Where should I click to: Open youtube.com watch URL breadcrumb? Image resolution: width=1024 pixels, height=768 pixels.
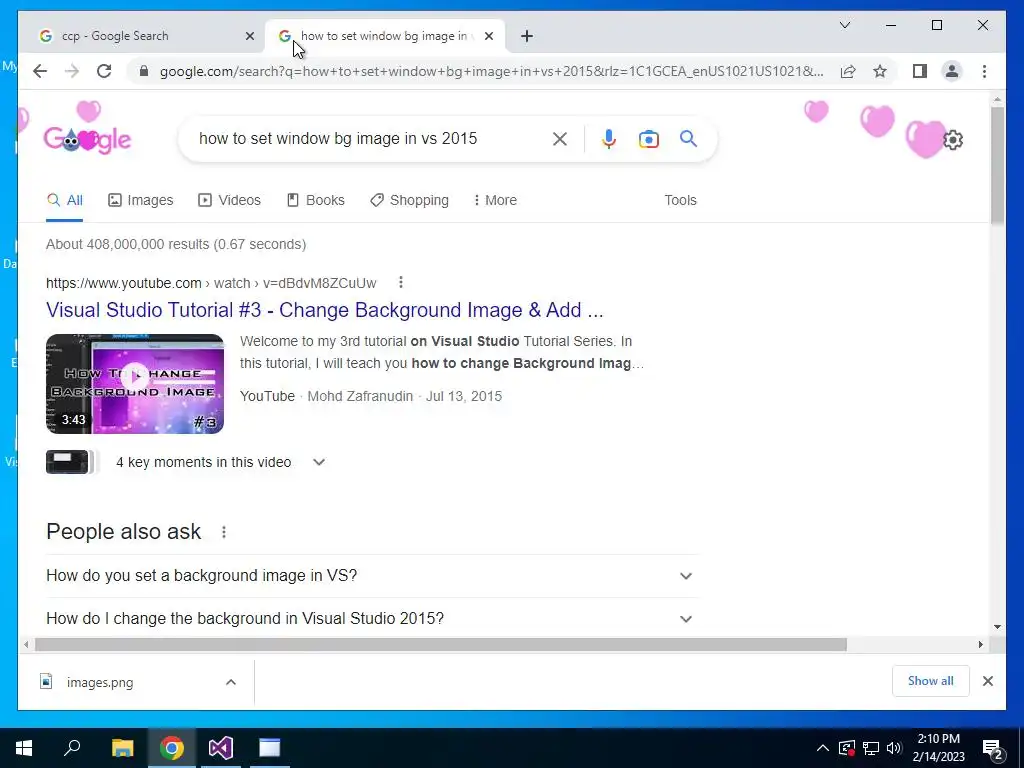coord(211,283)
